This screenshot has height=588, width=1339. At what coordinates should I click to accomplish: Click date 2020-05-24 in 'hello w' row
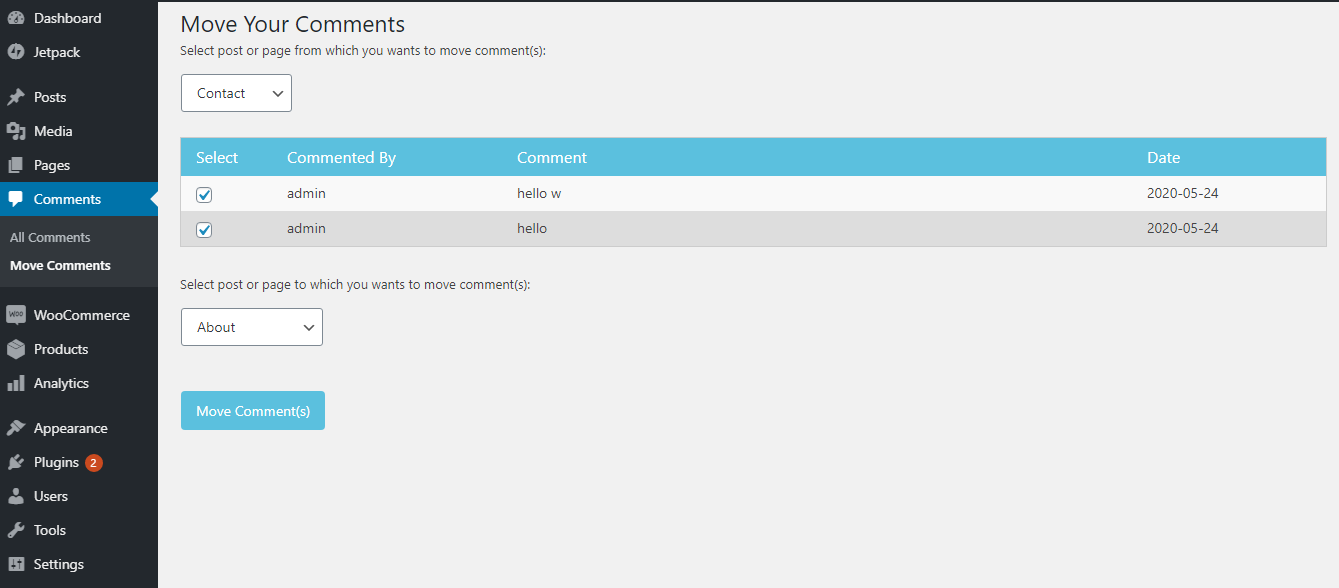point(1183,193)
